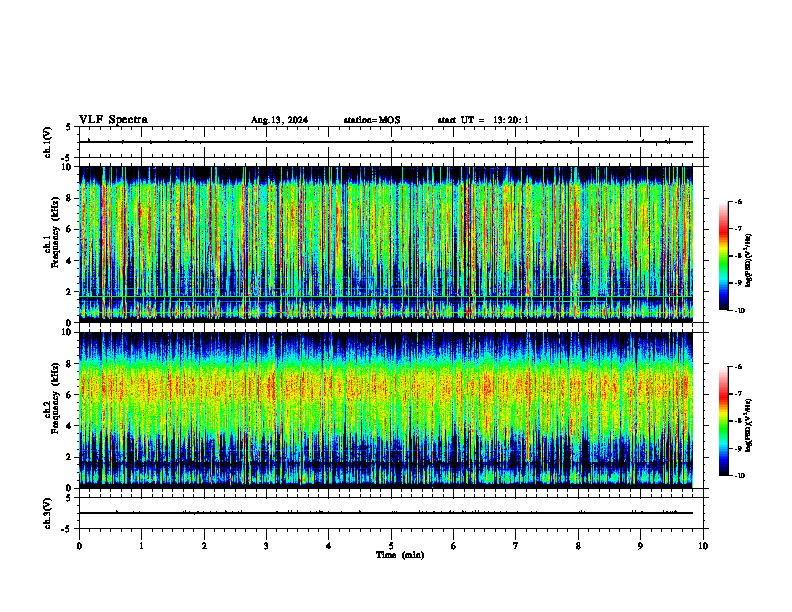Click the "ch.1(V)" waveform axis label
This screenshot has height=612, width=792.
point(47,142)
